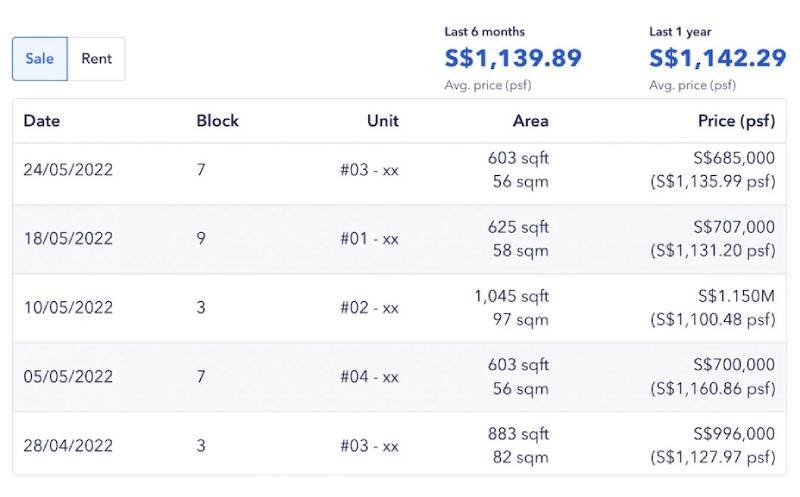Select the 10/05/2022 transaction row

point(399,308)
